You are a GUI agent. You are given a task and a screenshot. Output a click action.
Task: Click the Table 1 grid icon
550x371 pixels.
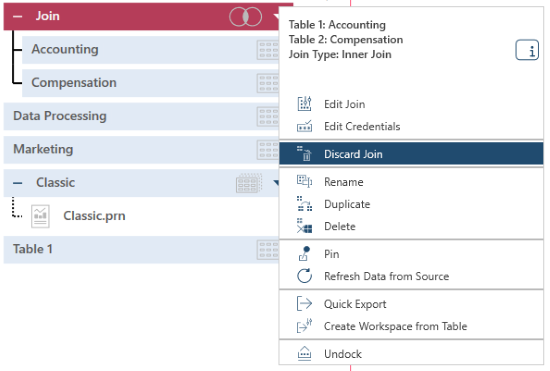[x=268, y=250]
